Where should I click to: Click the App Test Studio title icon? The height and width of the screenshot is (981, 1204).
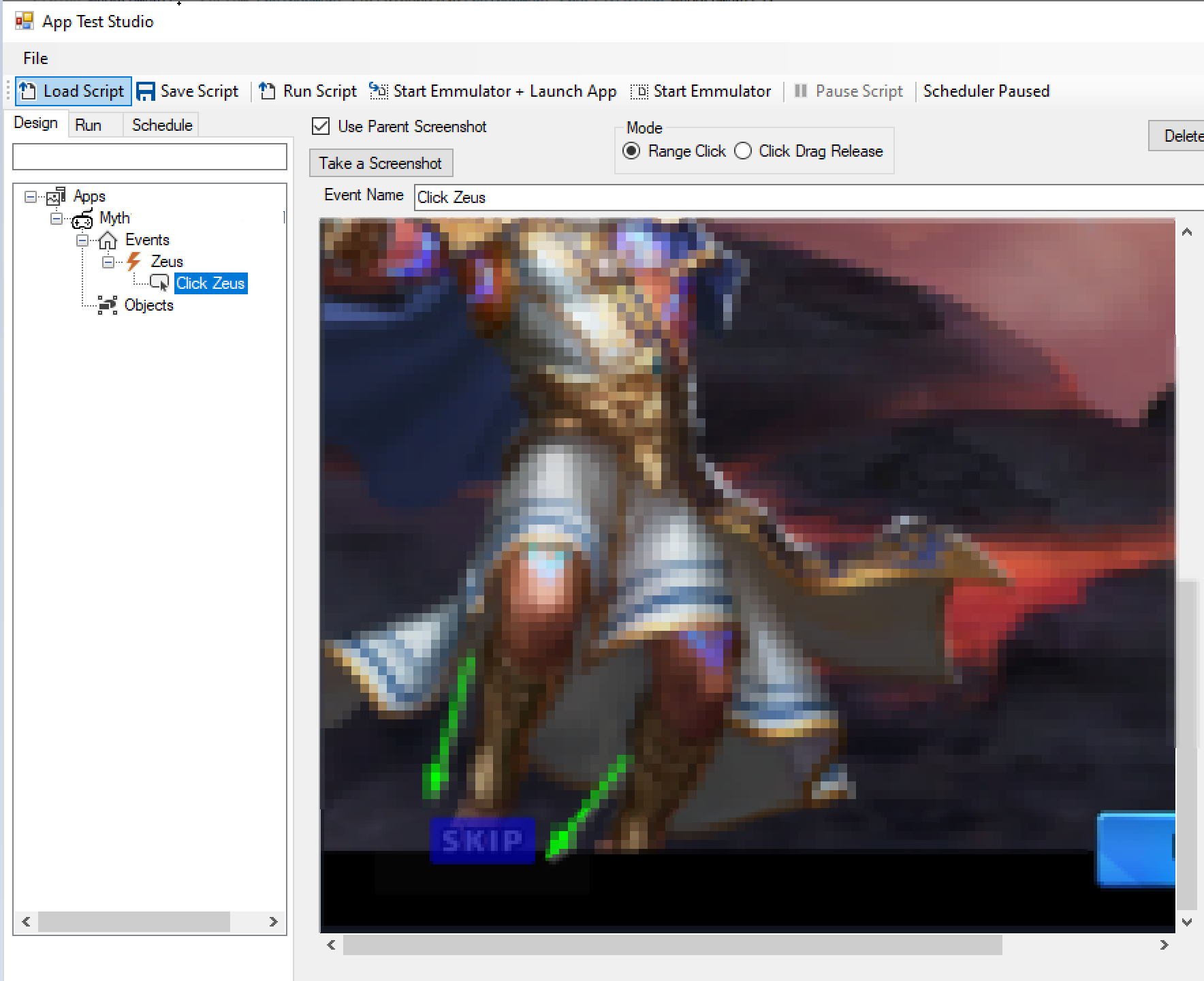24,21
